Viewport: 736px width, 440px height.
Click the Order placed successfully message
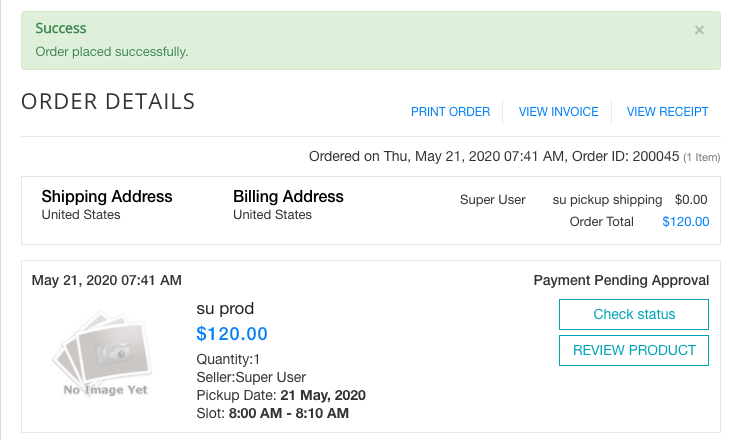tap(112, 52)
